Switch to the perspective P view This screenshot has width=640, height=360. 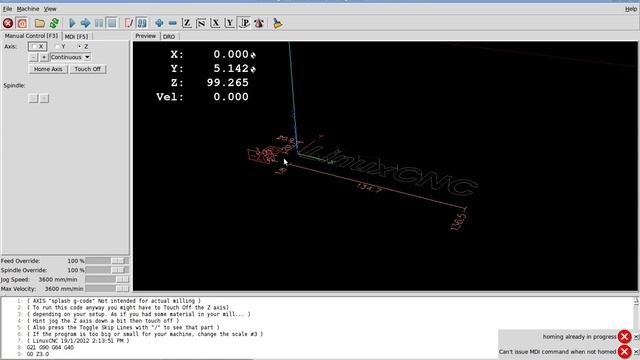tap(244, 23)
